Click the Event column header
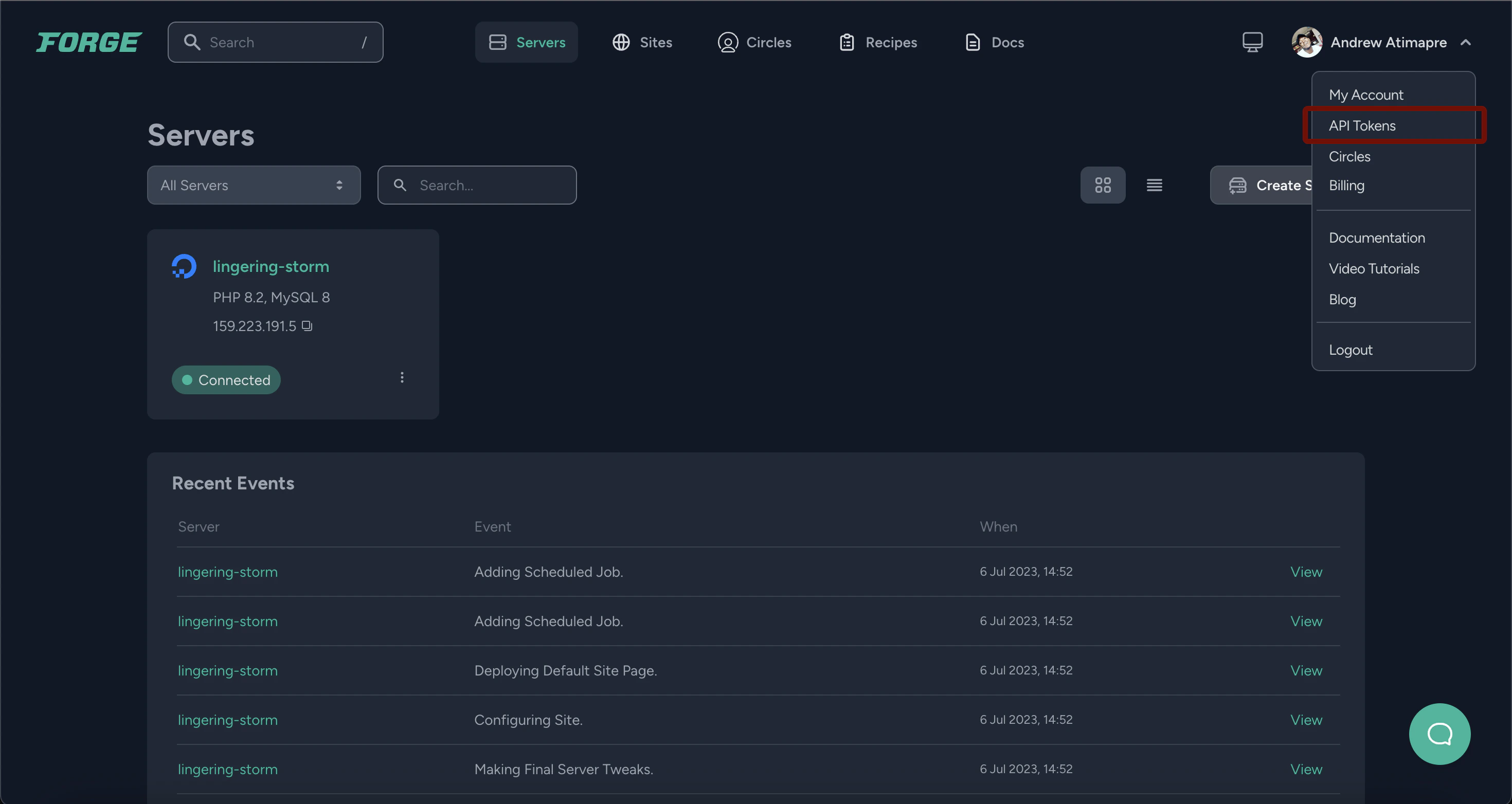Viewport: 1512px width, 804px height. 493,526
